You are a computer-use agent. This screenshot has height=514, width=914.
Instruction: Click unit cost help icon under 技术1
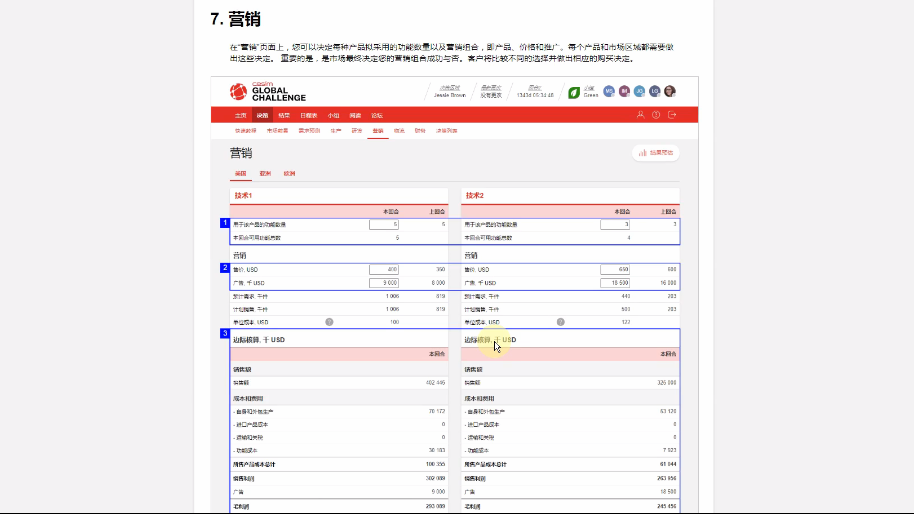[329, 322]
